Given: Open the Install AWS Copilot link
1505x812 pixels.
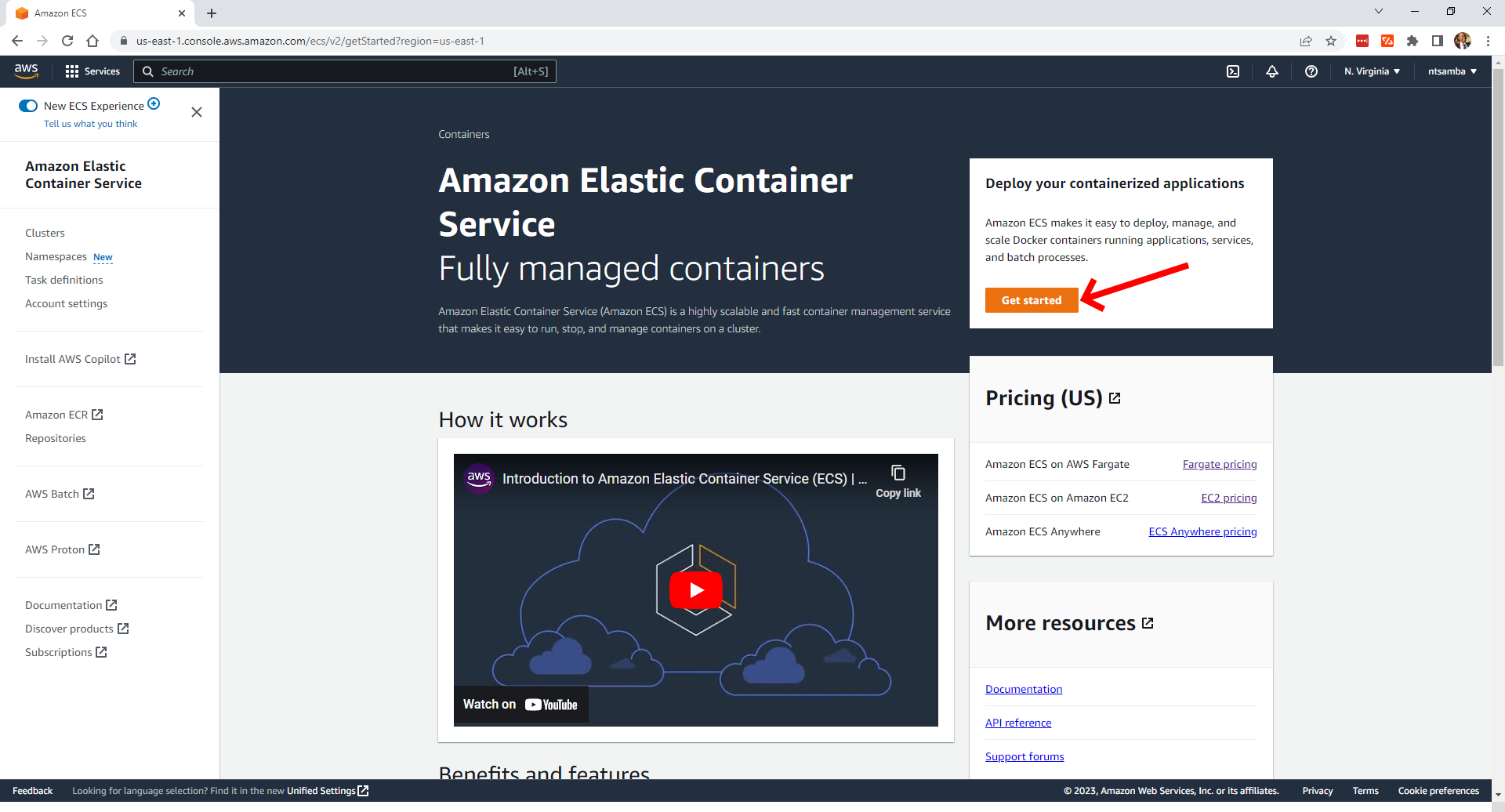Looking at the screenshot, I should 81,359.
